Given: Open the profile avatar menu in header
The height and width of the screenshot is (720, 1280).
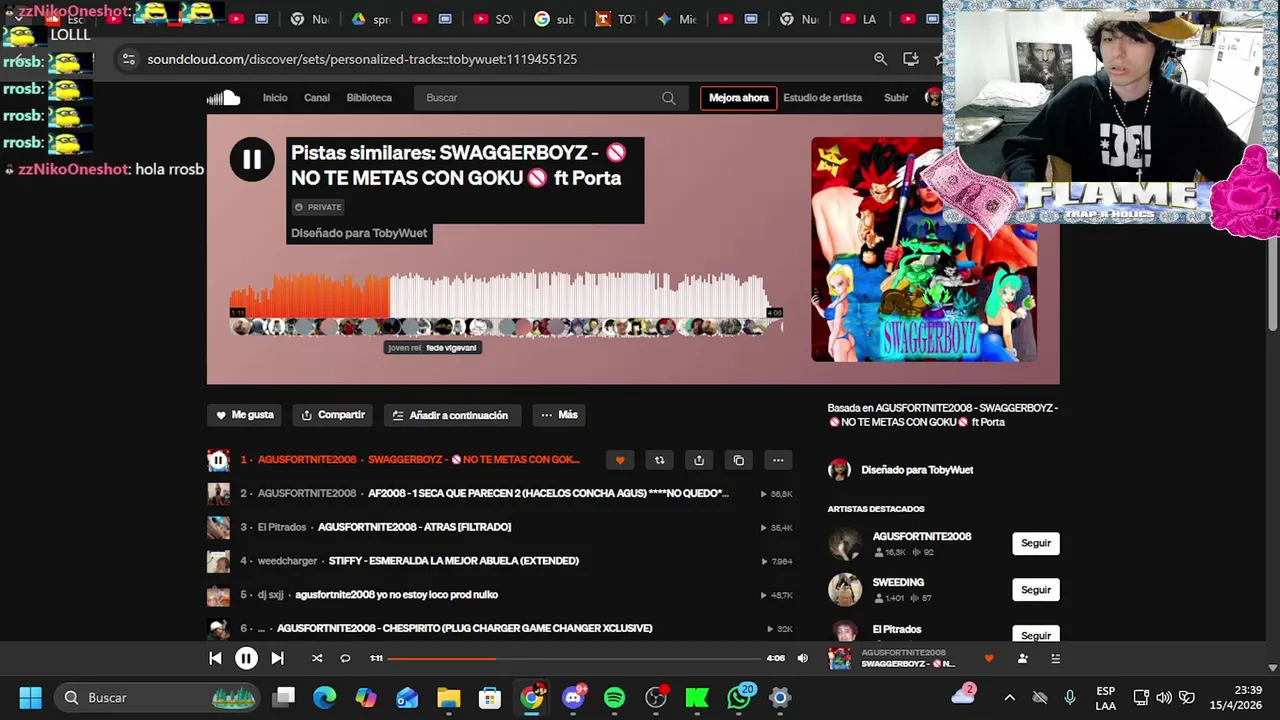Looking at the screenshot, I should 933,97.
